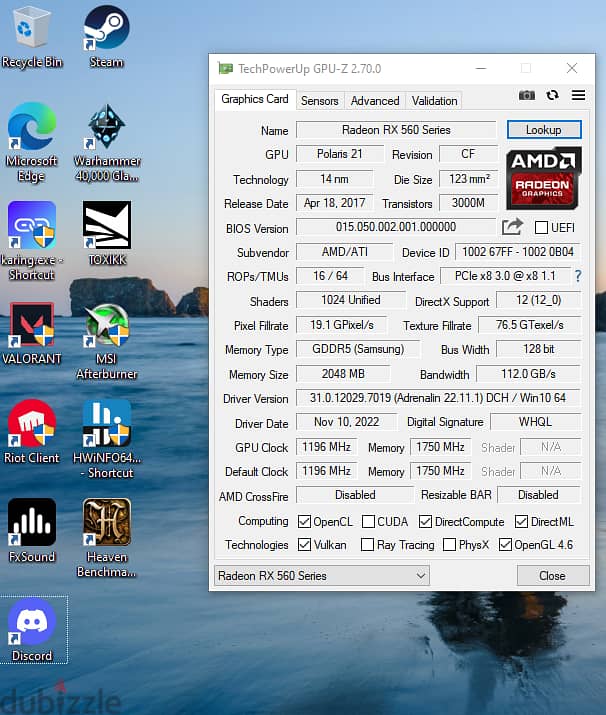Toggle the Ray Tracing checkbox
Image resolution: width=606 pixels, height=715 pixels.
pos(367,544)
